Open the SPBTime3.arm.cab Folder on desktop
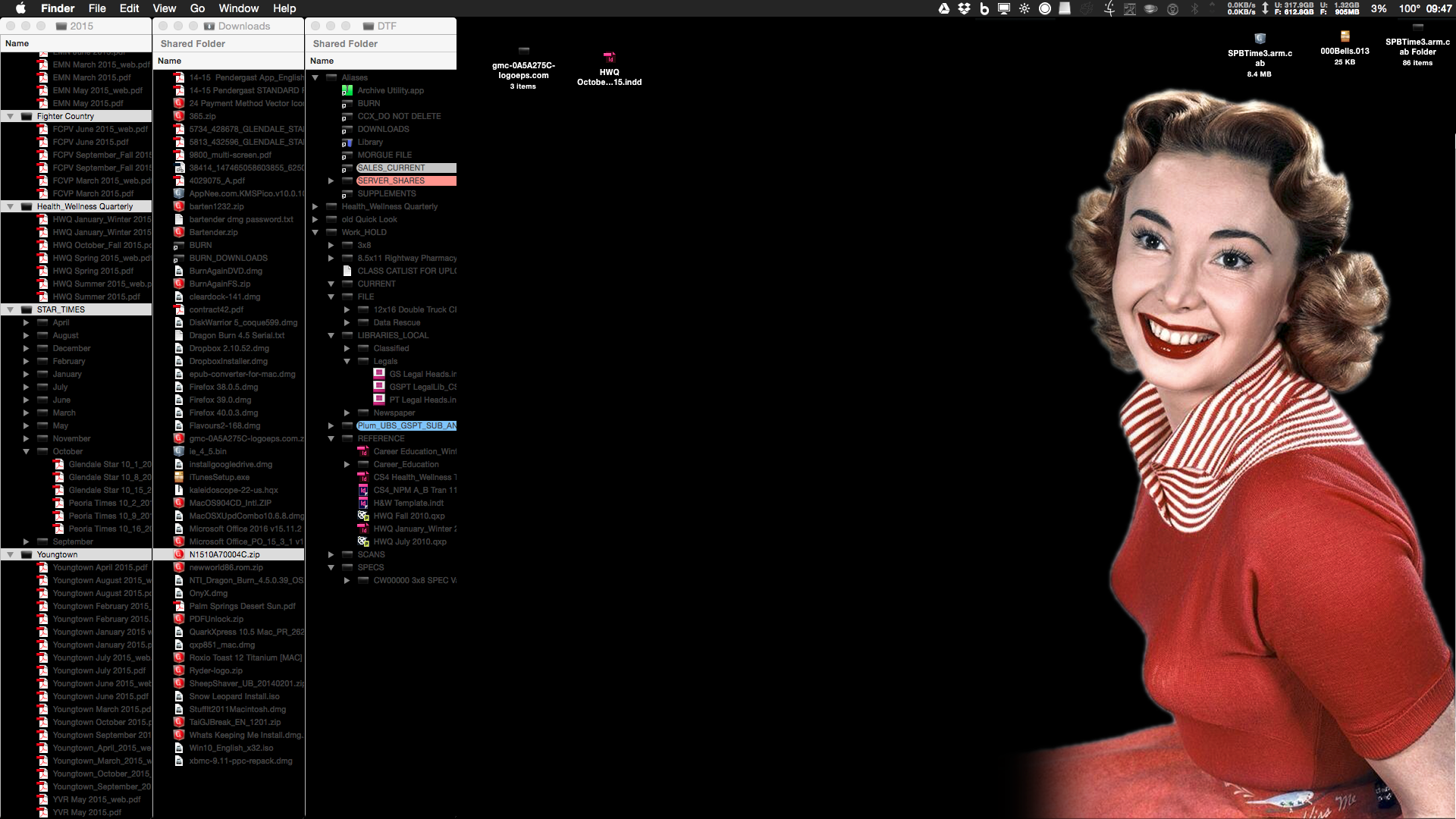 (x=1417, y=27)
